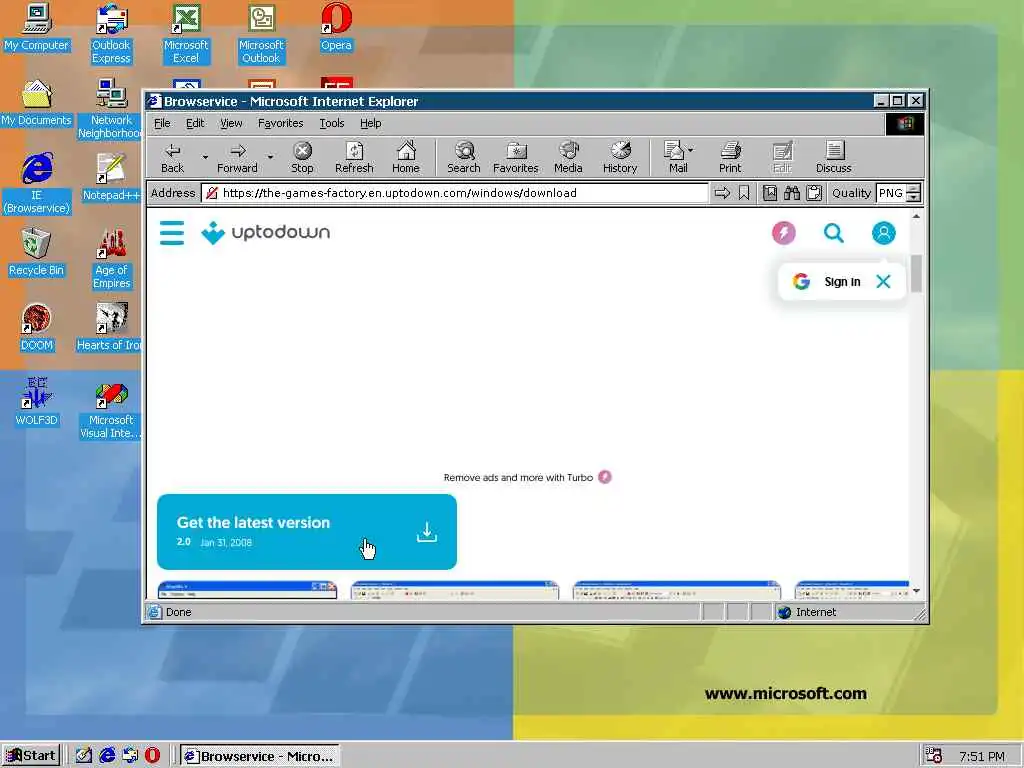1024x768 pixels.
Task: Open the File menu
Action: tap(162, 123)
